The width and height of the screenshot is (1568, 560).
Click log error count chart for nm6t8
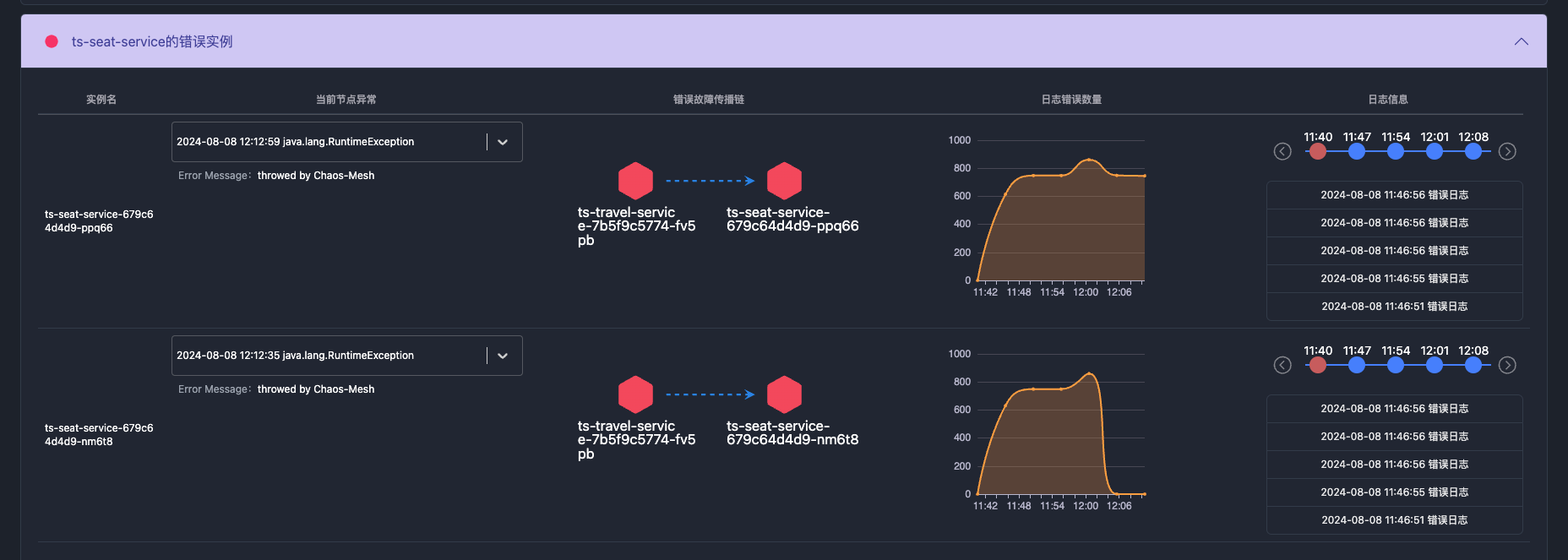[1060, 431]
